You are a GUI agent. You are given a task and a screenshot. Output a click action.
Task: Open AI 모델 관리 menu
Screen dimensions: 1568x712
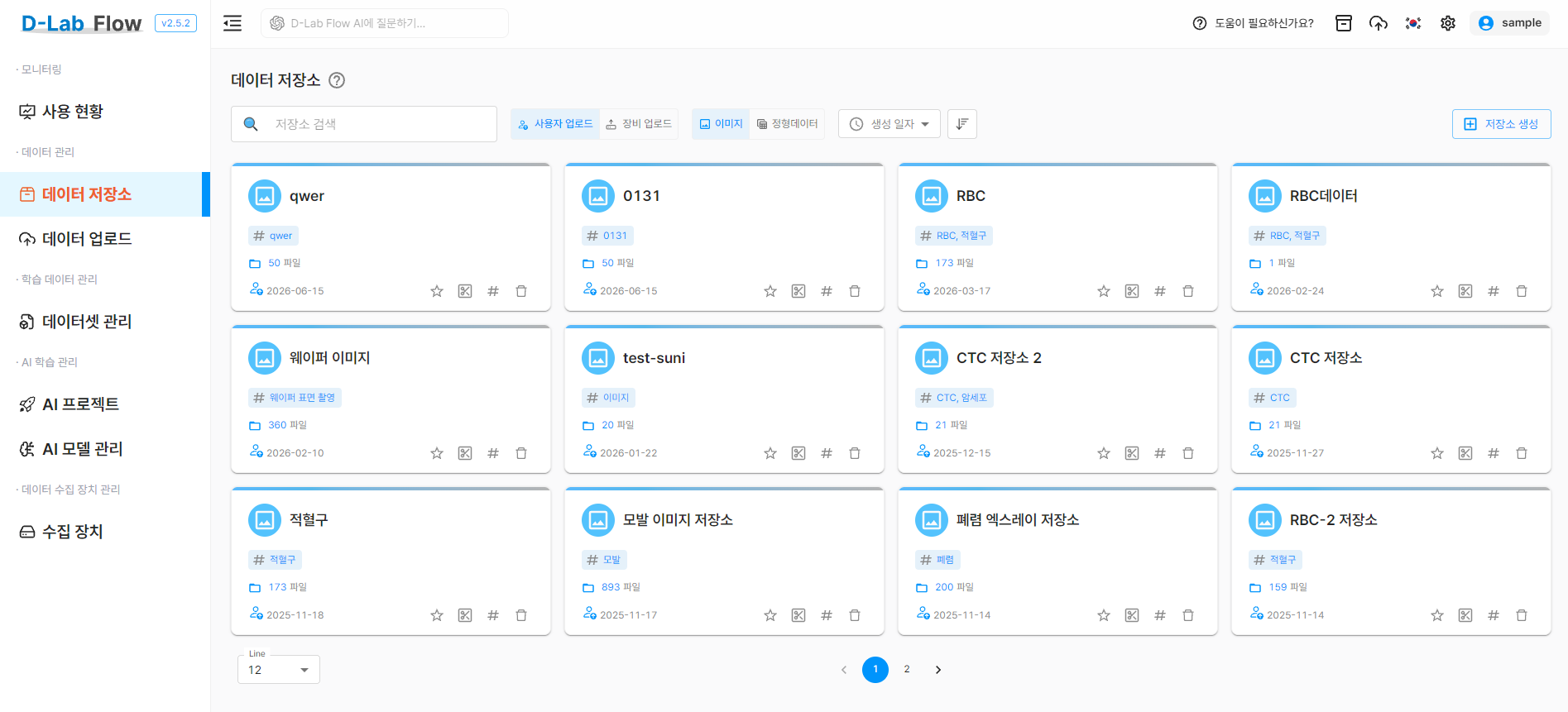tap(105, 449)
